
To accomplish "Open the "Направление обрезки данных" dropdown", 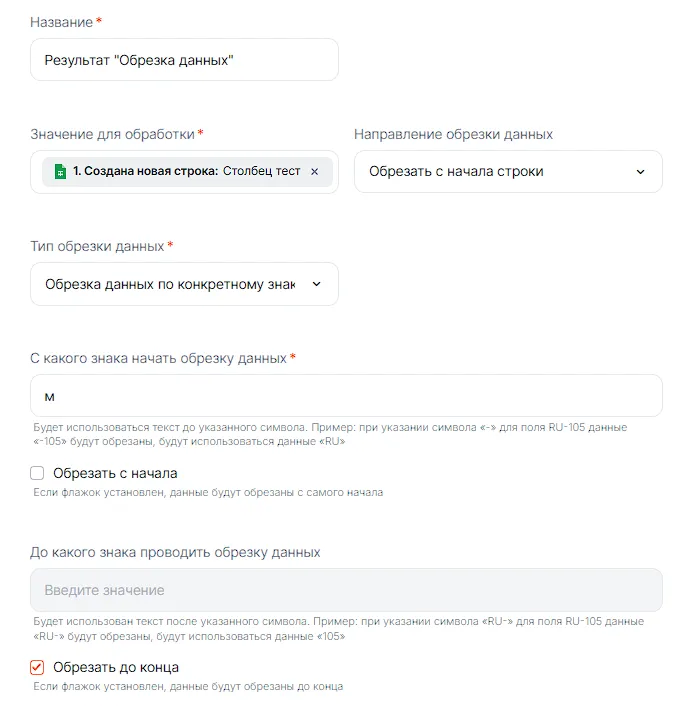I will (507, 172).
